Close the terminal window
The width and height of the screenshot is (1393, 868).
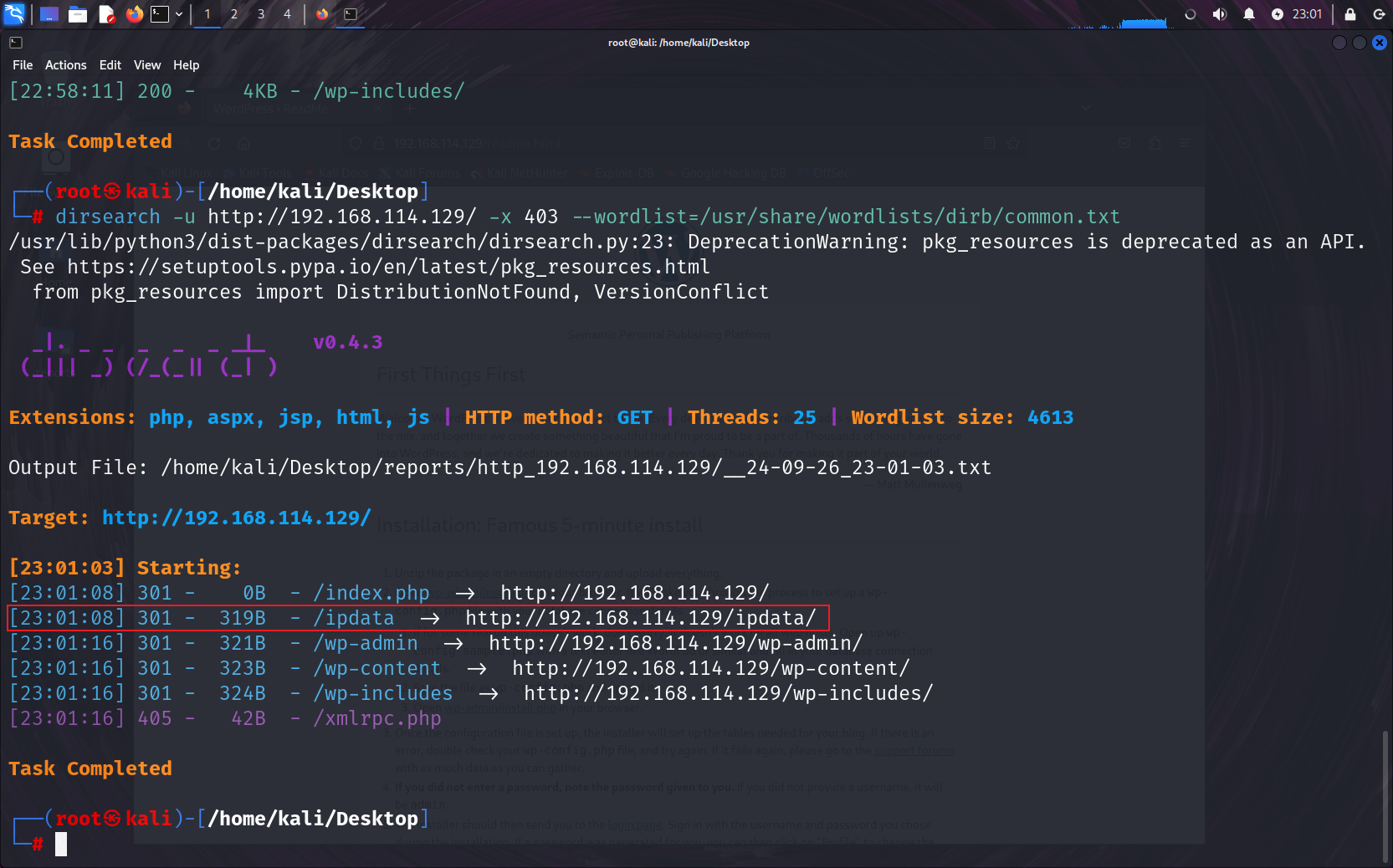(x=1380, y=43)
